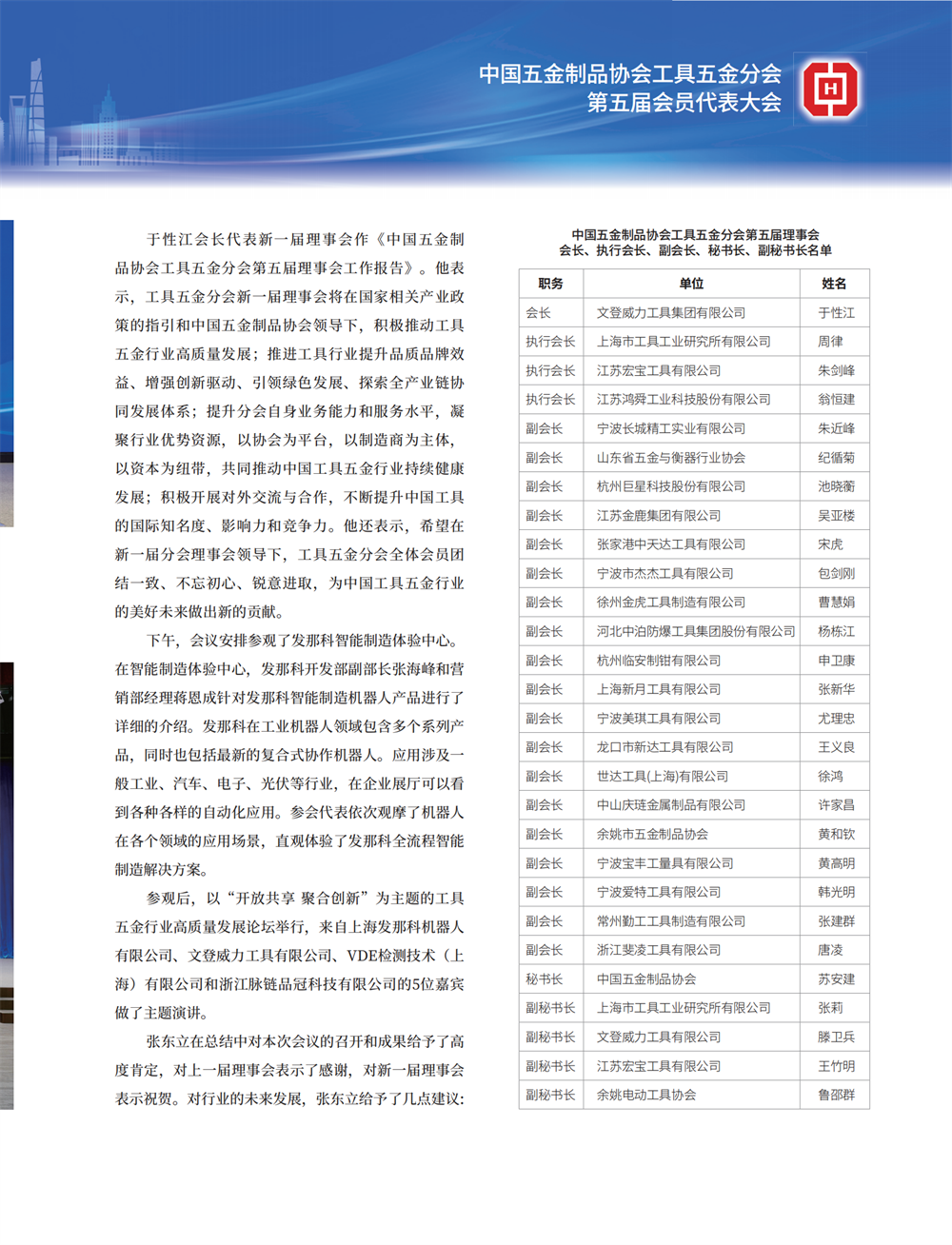Select the name cell '王竹明'
The image size is (952, 1245).
pyautogui.click(x=837, y=1066)
